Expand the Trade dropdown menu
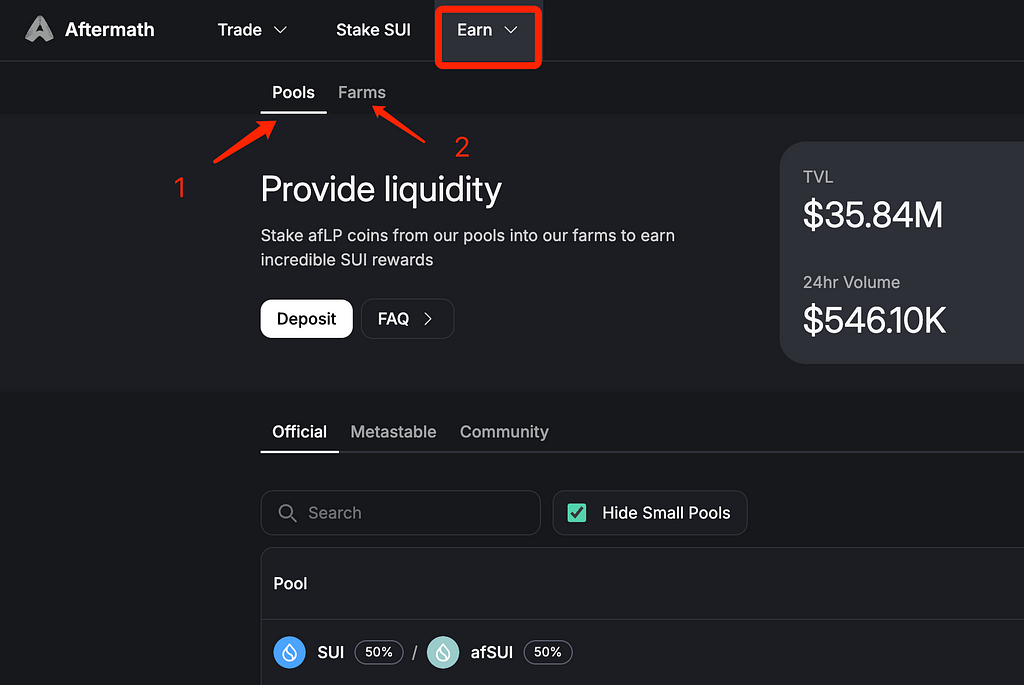This screenshot has width=1024, height=685. tap(252, 30)
